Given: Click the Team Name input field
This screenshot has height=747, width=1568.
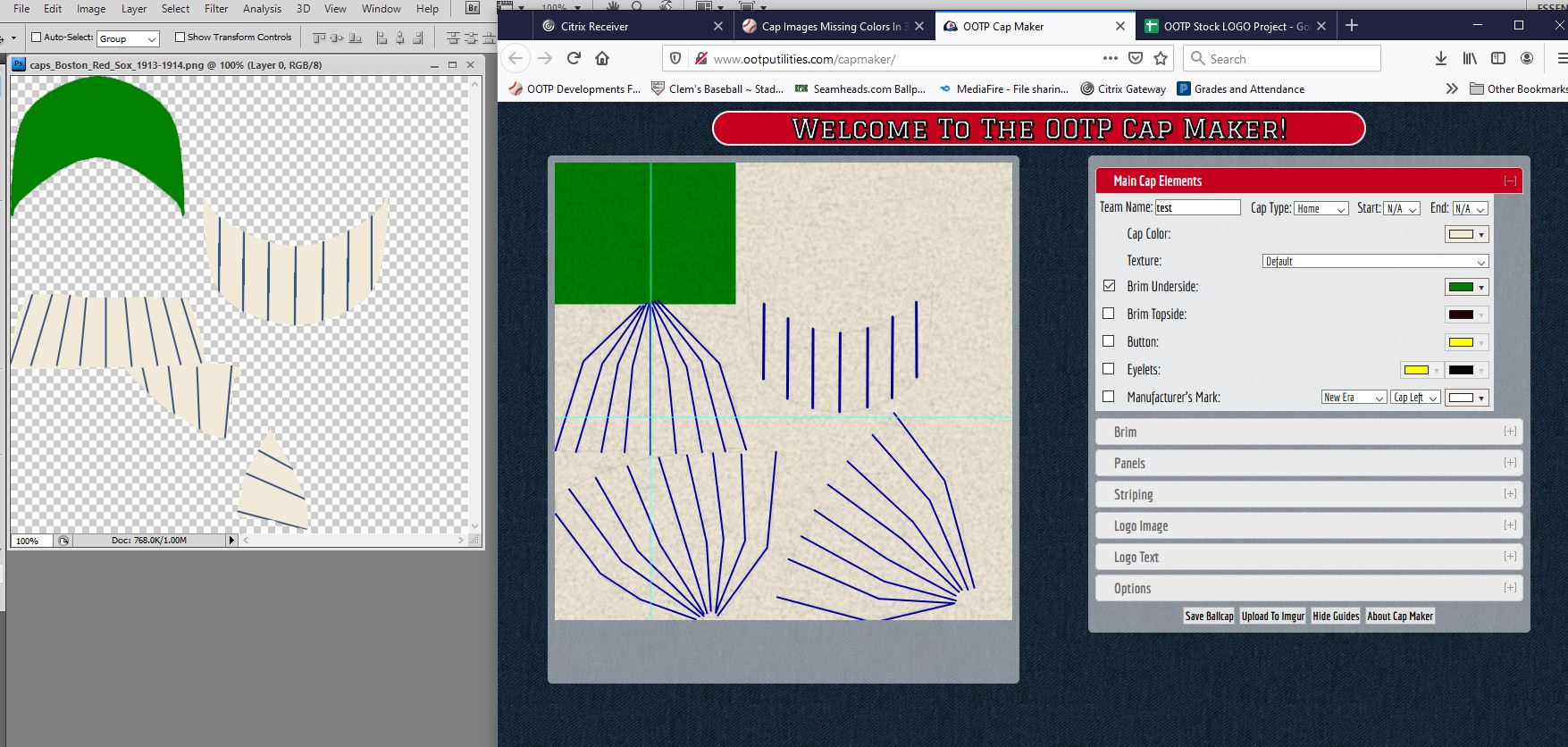Looking at the screenshot, I should 1197,207.
